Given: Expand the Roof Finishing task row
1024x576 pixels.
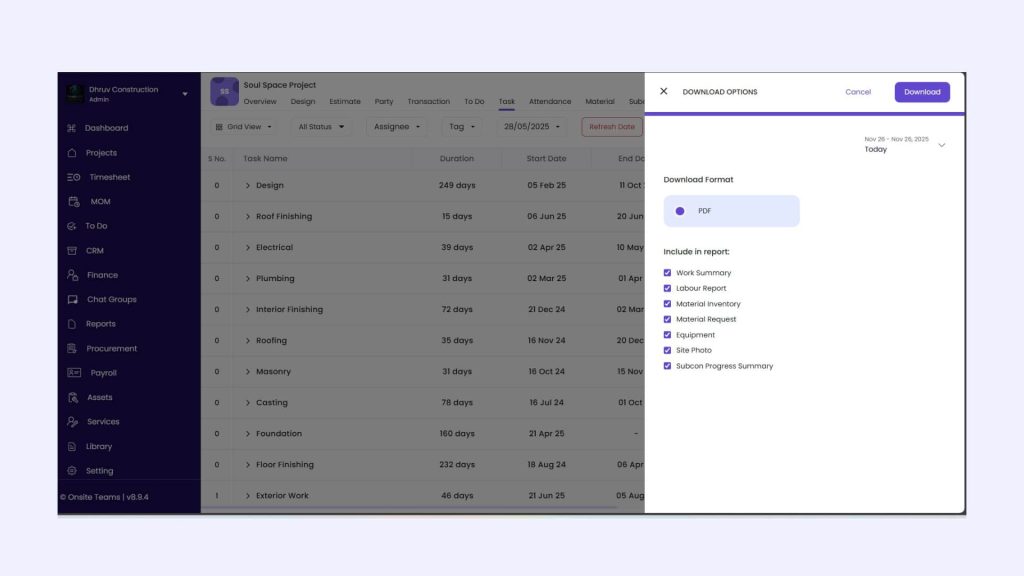Looking at the screenshot, I should [x=248, y=217].
